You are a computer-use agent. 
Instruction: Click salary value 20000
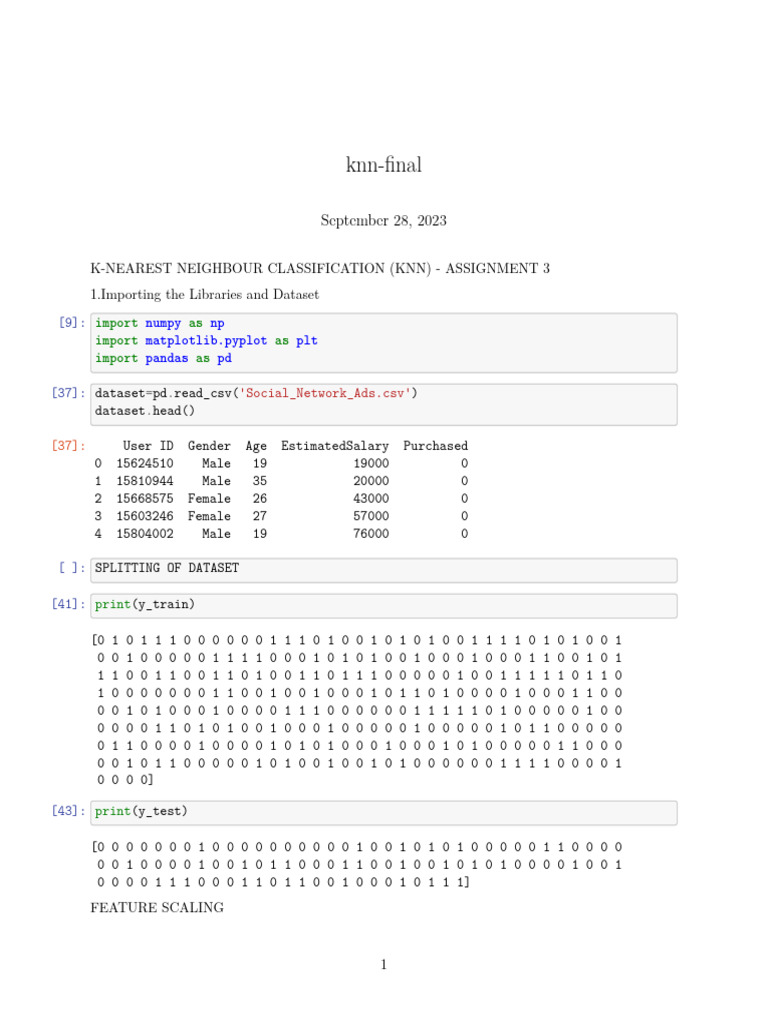pyautogui.click(x=371, y=481)
